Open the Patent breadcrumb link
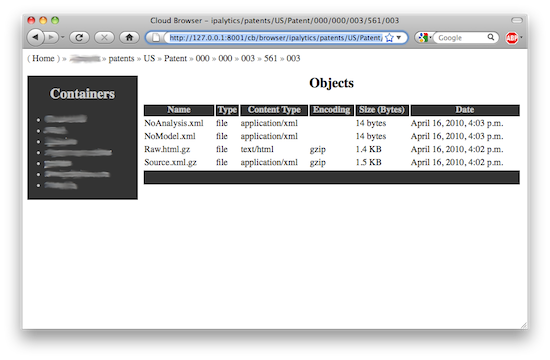Screen dimensions: 550x360 (x=175, y=58)
